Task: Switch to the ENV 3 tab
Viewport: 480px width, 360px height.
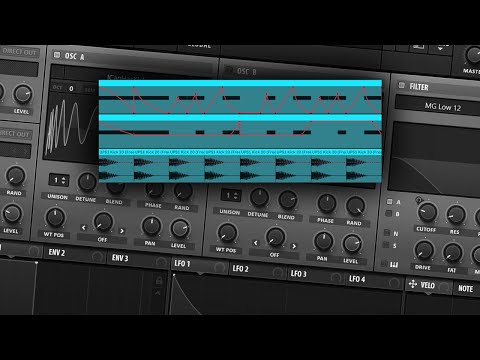Action: pyautogui.click(x=120, y=258)
